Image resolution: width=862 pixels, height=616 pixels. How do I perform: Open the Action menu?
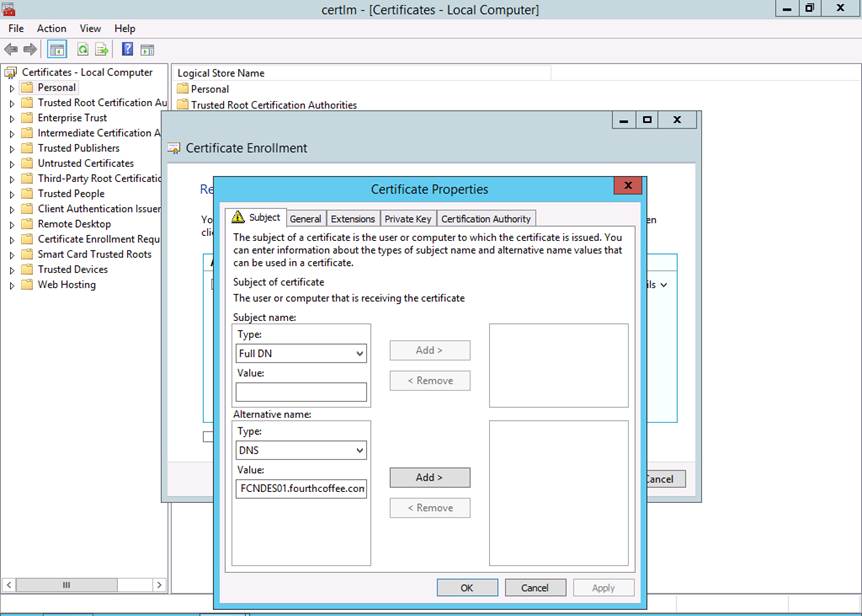[x=52, y=29]
